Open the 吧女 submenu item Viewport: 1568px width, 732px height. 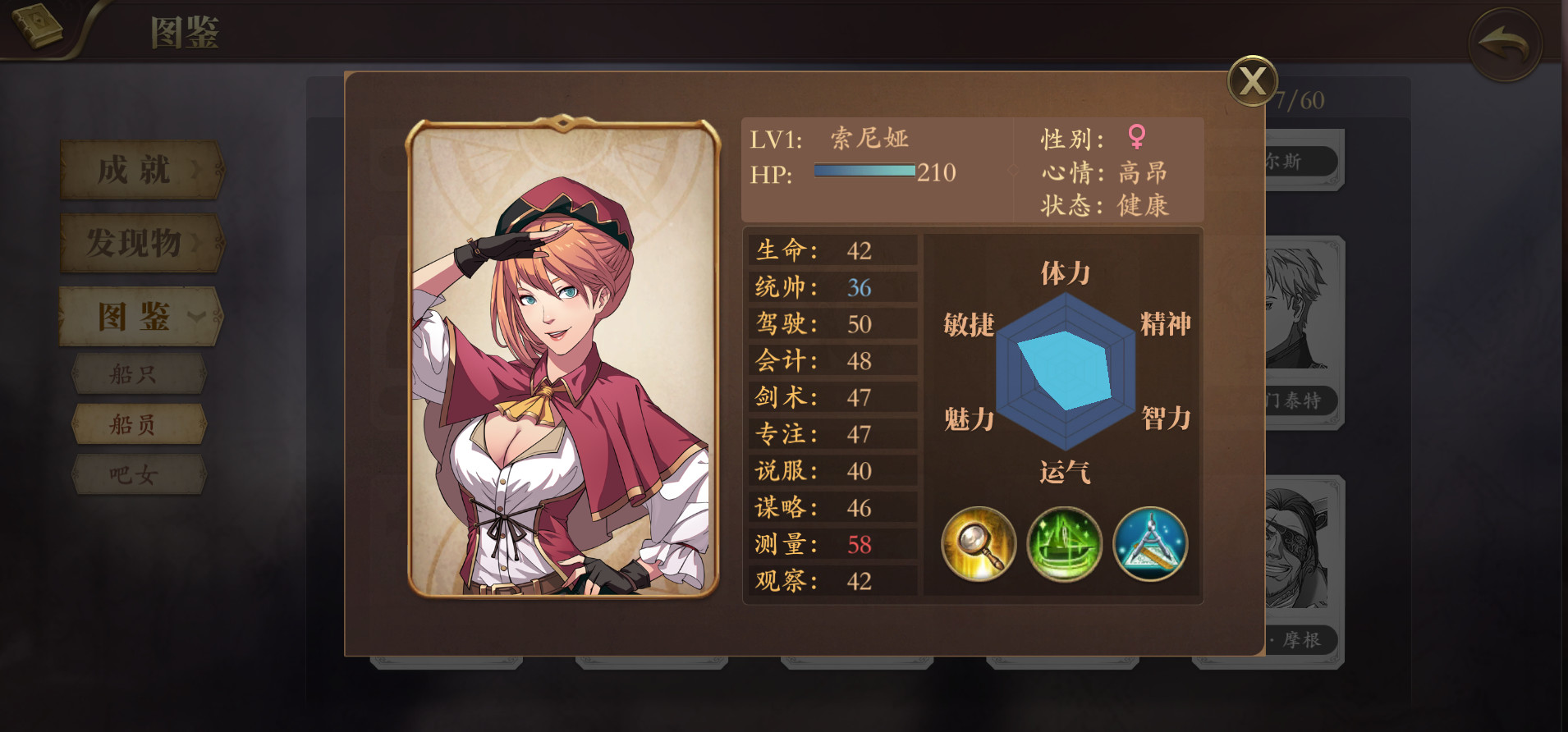138,474
